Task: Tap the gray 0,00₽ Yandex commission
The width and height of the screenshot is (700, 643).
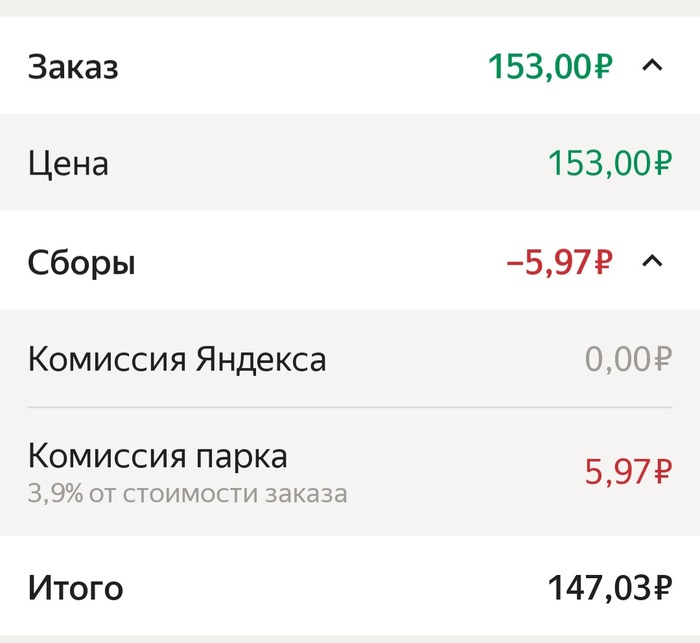Action: tap(628, 359)
